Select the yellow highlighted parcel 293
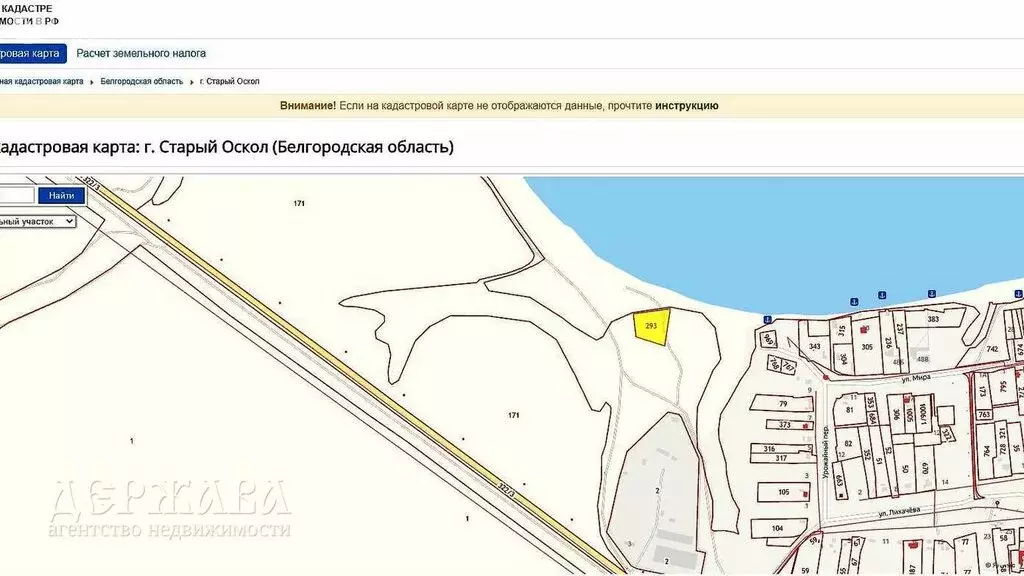This screenshot has width=1024, height=576. coord(652,327)
